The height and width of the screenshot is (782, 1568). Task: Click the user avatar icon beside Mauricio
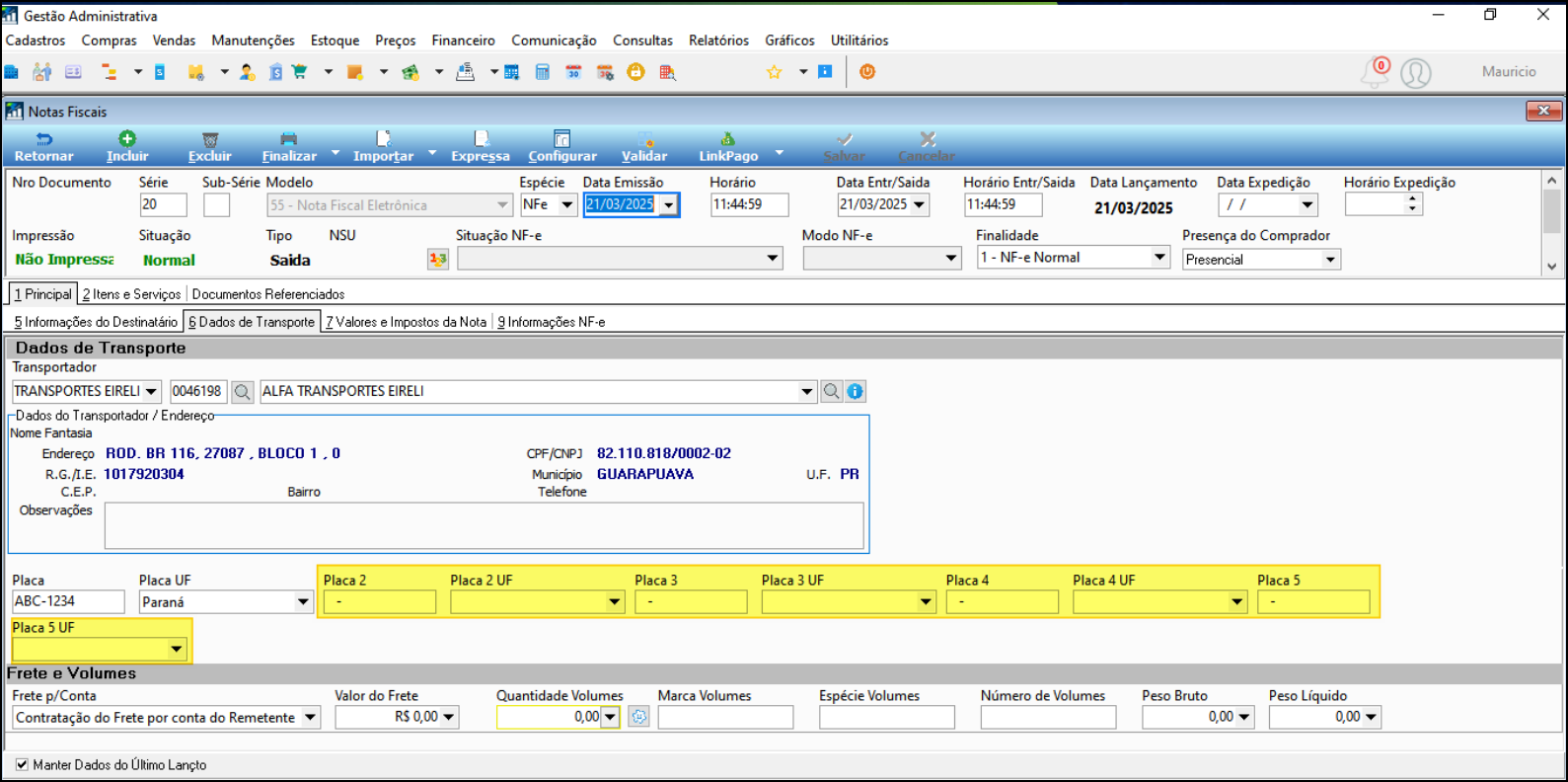click(x=1416, y=73)
